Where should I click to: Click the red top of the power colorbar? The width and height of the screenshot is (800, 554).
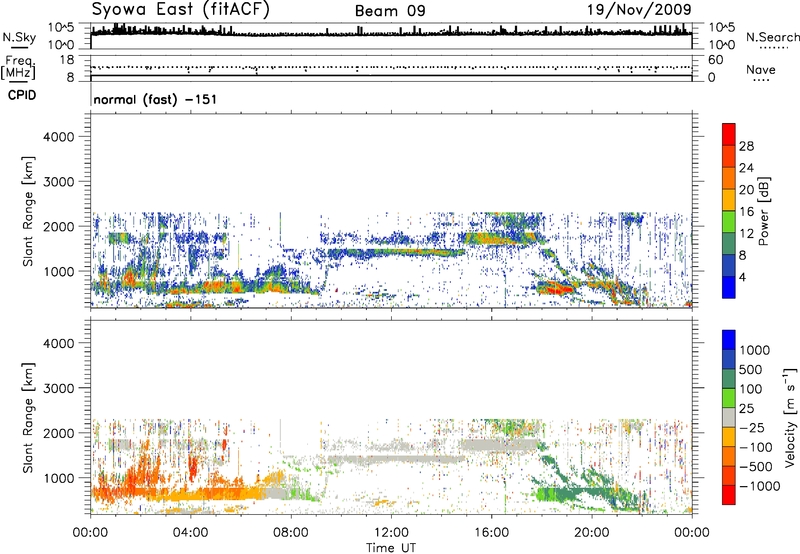coord(729,134)
